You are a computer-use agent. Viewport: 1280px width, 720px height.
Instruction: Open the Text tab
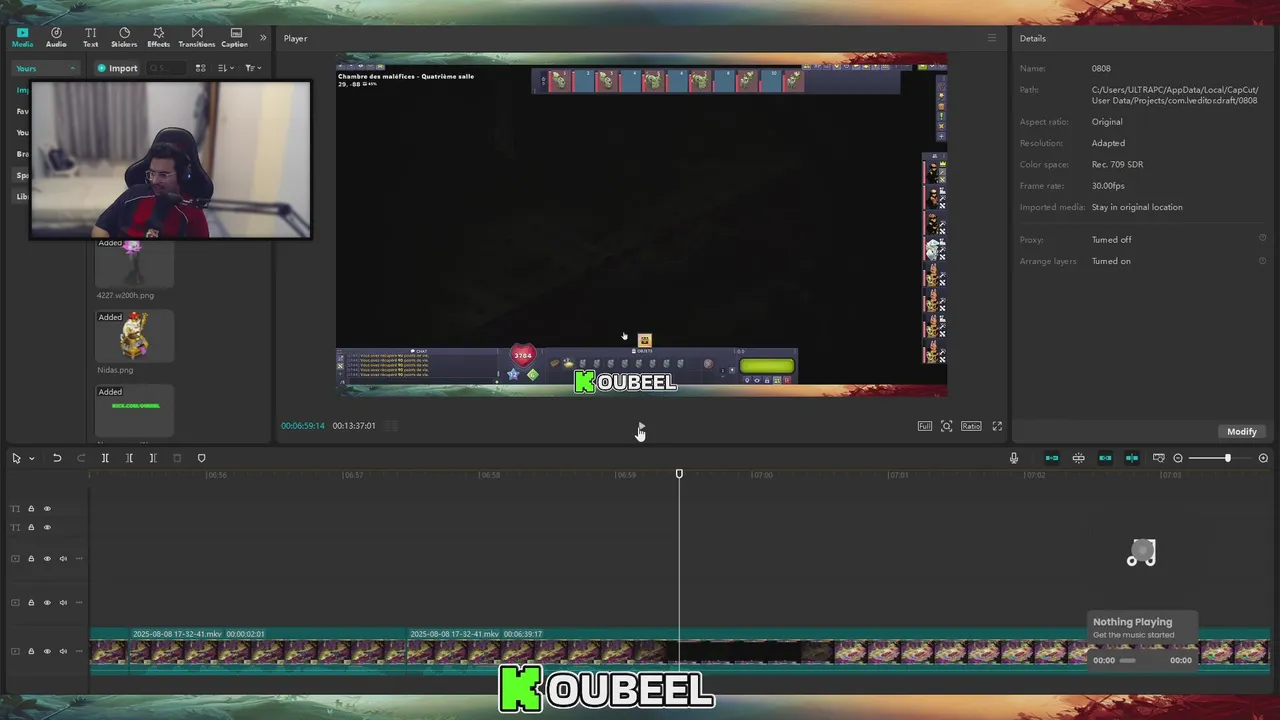point(90,37)
